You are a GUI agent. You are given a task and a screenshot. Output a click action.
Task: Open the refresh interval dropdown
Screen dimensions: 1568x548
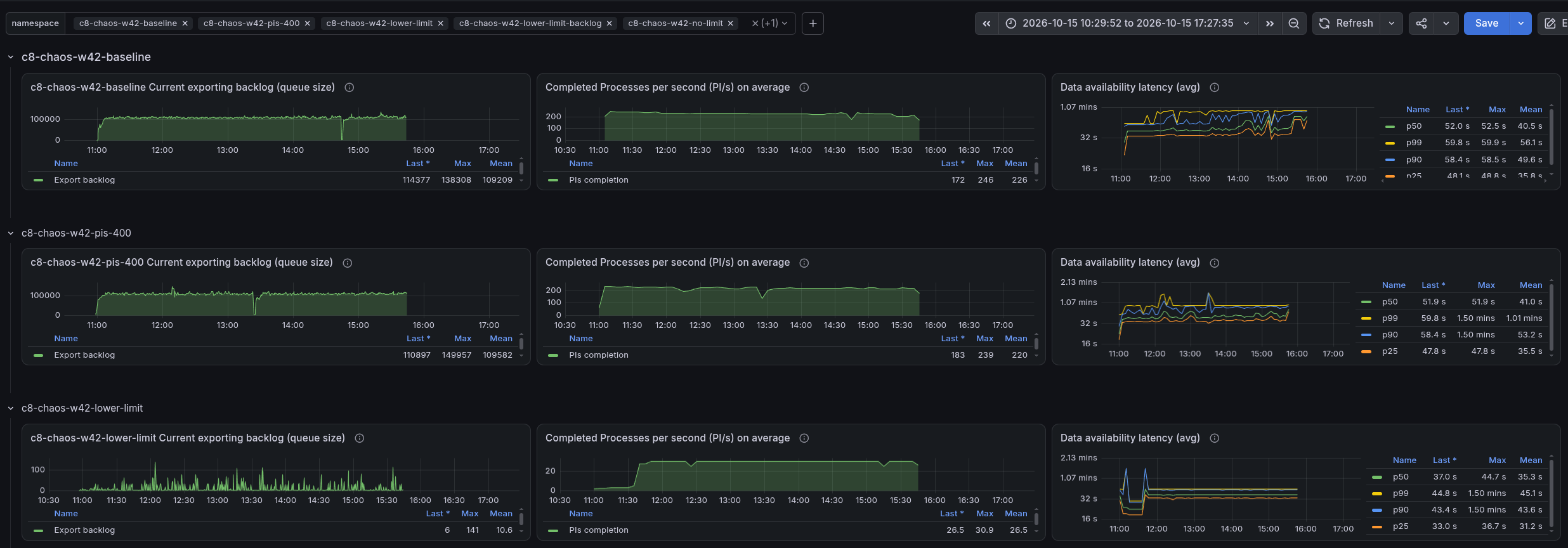coord(1392,23)
